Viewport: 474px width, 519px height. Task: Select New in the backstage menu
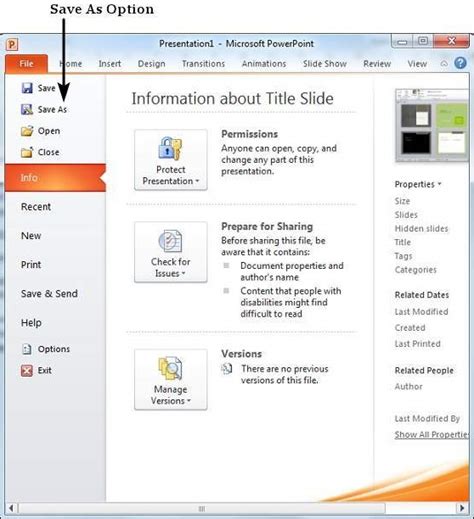(x=31, y=236)
